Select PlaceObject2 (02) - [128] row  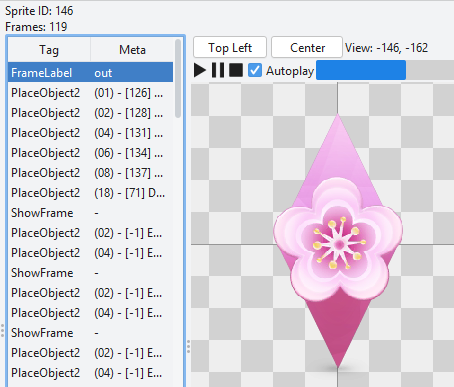(x=90, y=113)
